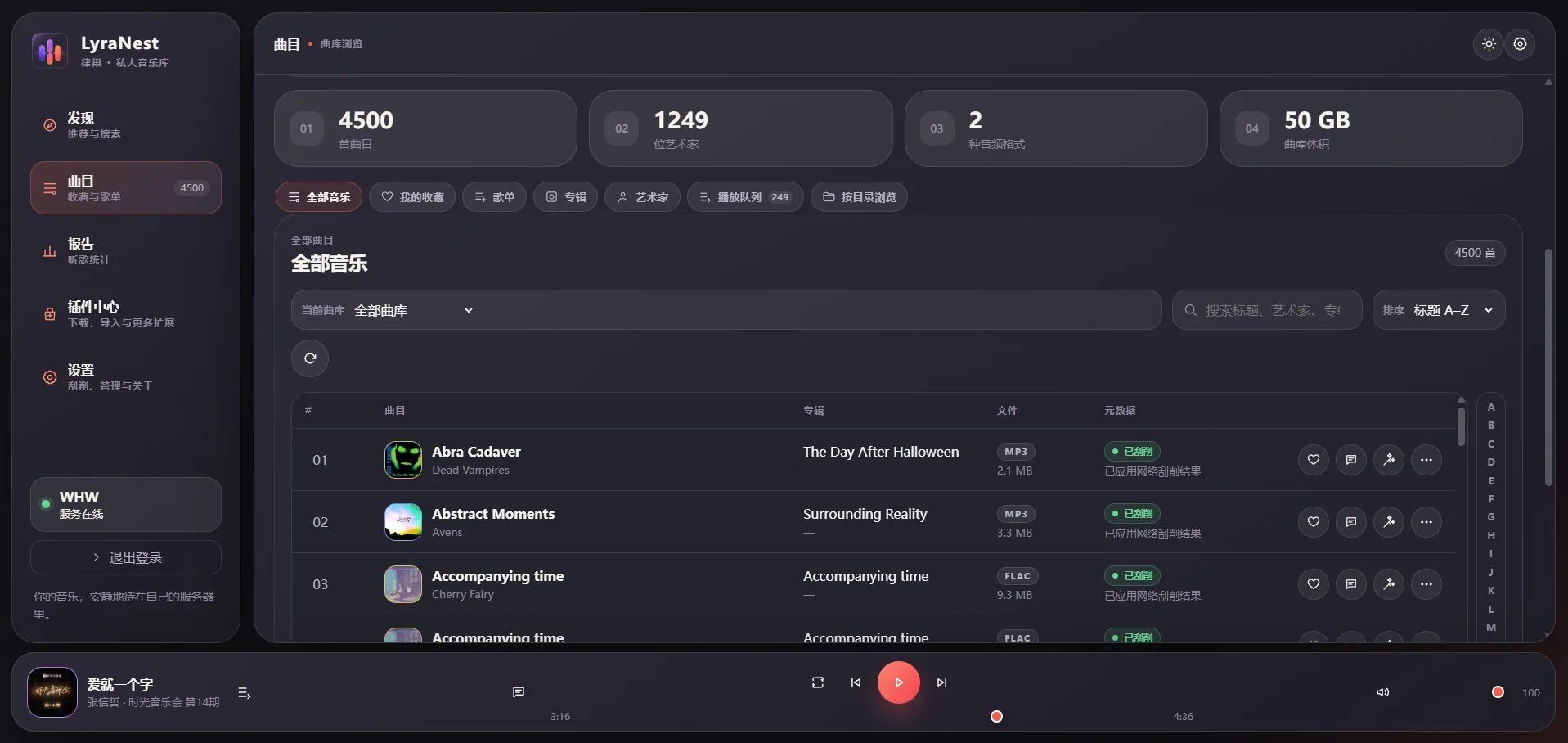Open more options for row 03
Image resolution: width=1568 pixels, height=743 pixels.
(1426, 584)
